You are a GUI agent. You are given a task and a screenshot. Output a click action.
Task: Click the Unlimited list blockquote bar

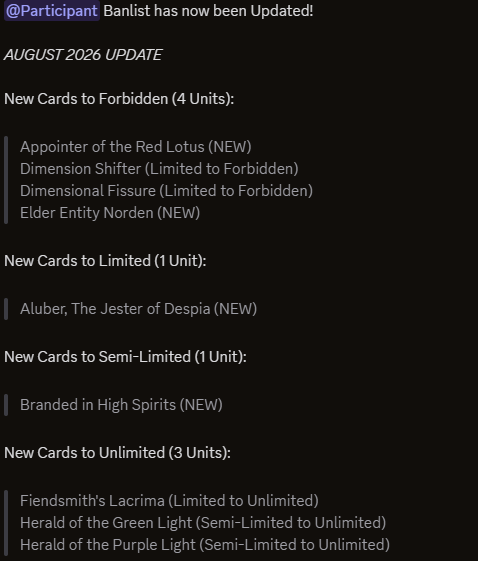[6, 523]
